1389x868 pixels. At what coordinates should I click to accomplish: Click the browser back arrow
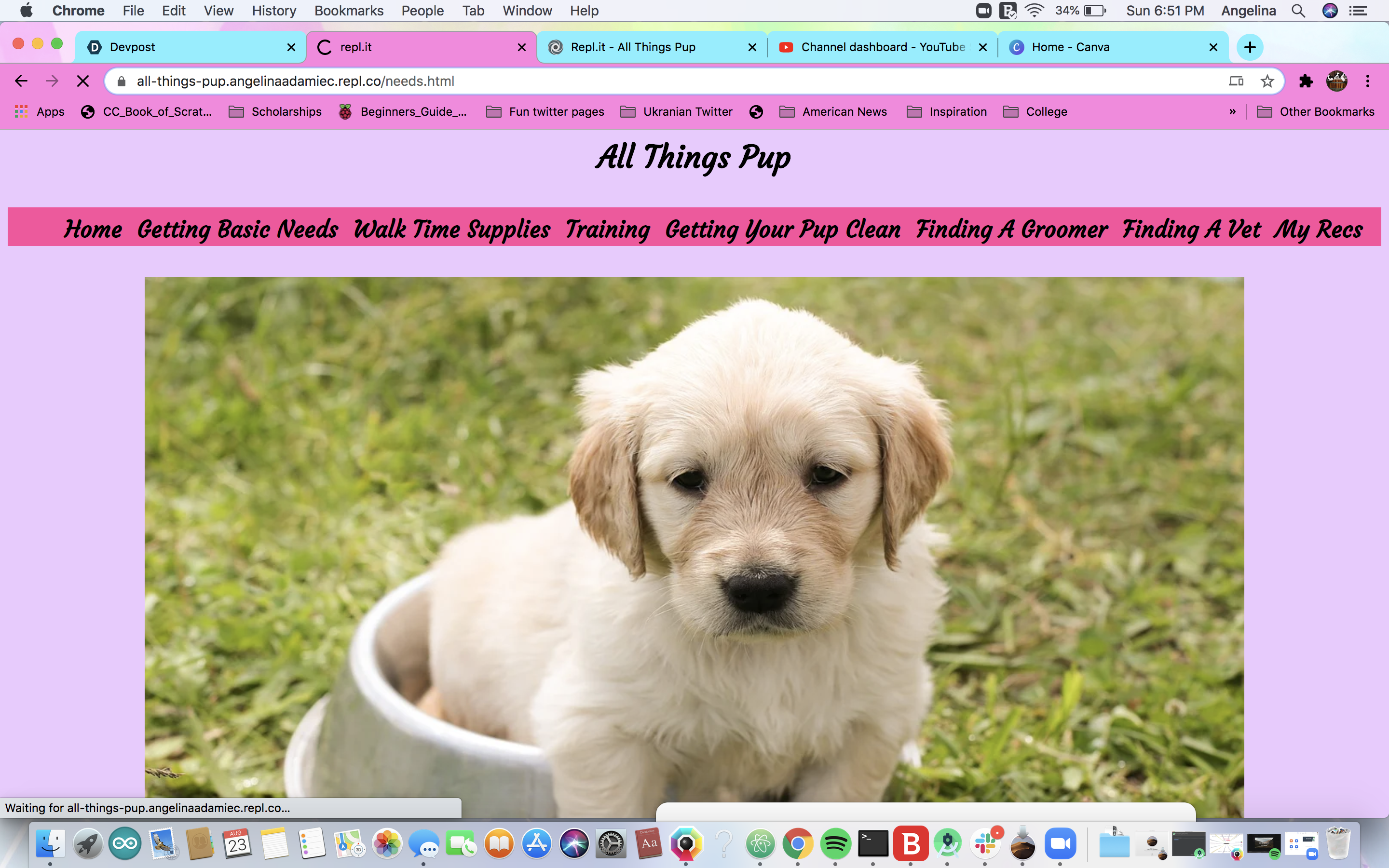21,81
